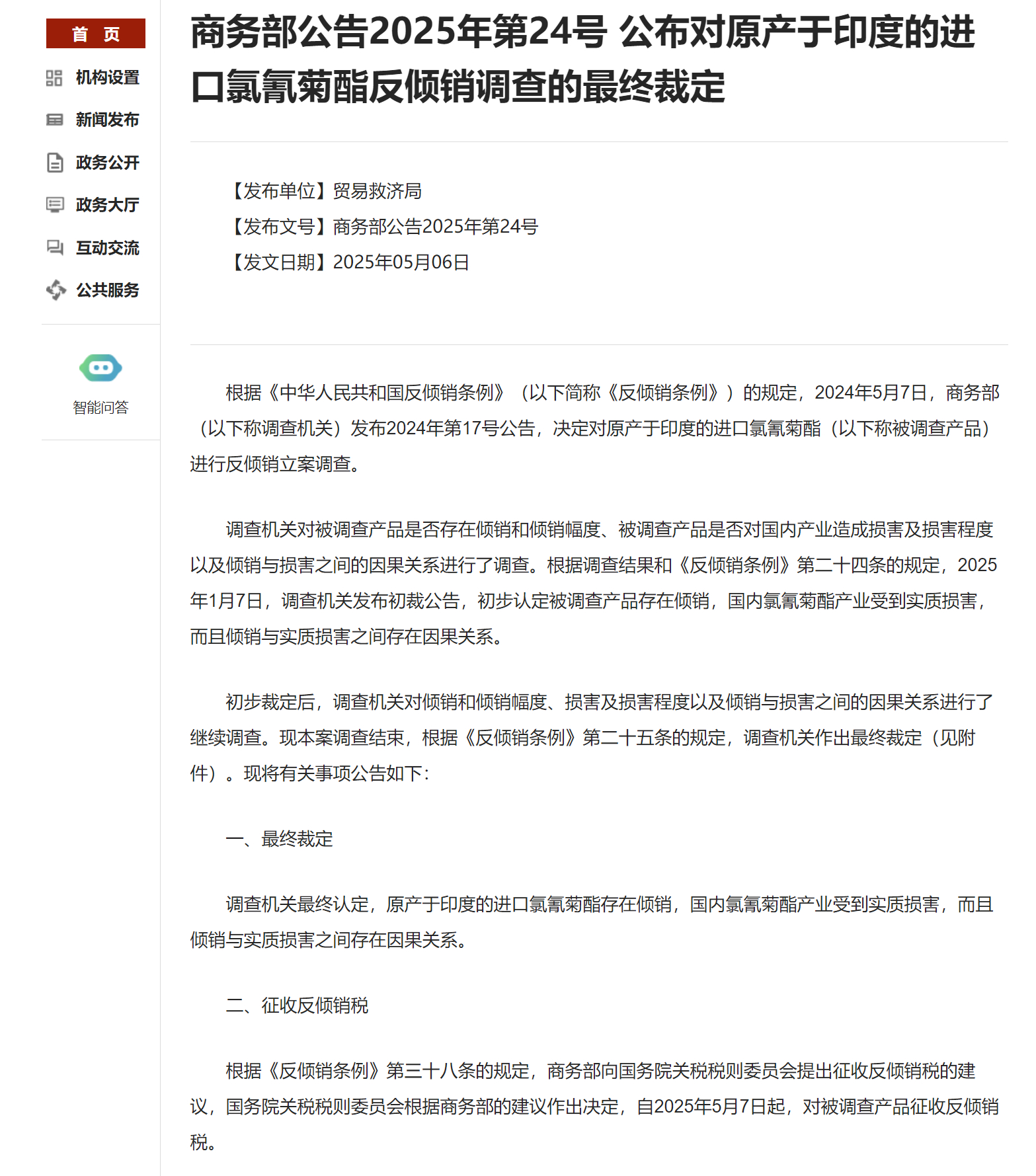
Task: Open the 智能问答 robot chat icon
Action: (x=100, y=368)
